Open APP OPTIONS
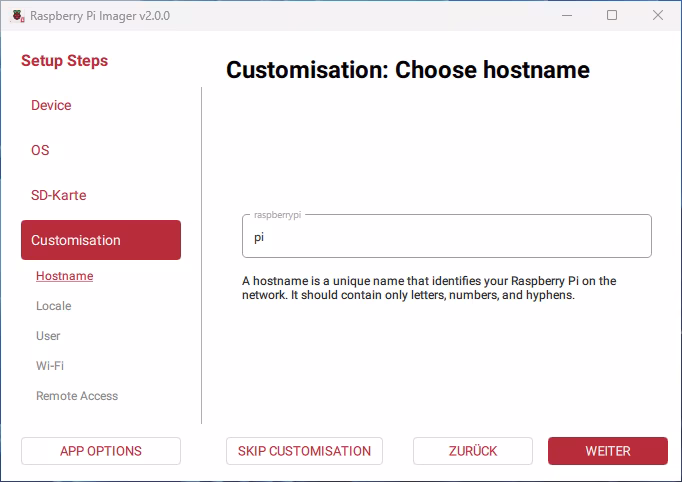 [100, 451]
